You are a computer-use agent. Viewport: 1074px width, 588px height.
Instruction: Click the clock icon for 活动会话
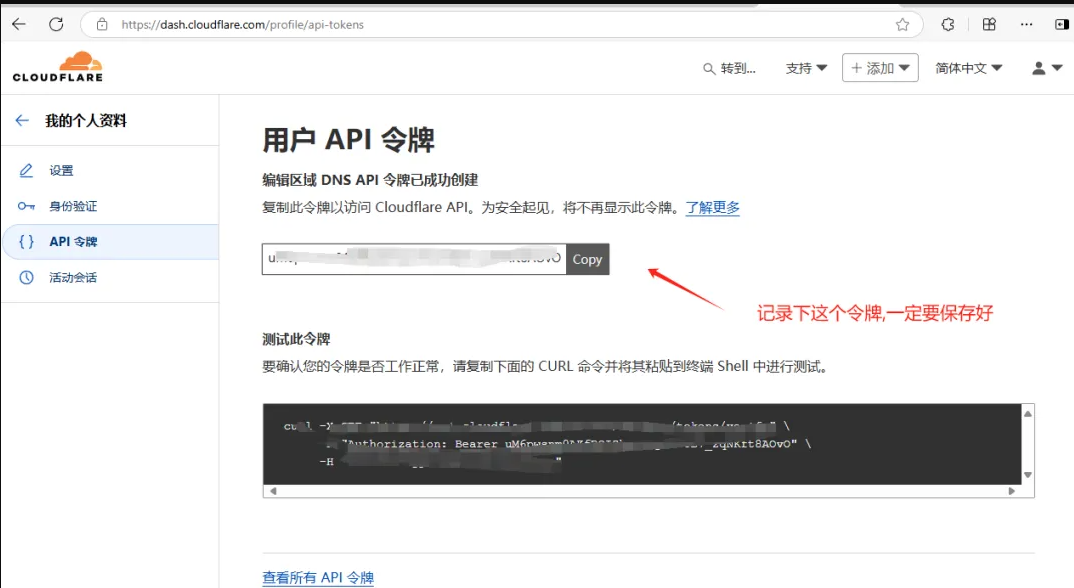26,278
